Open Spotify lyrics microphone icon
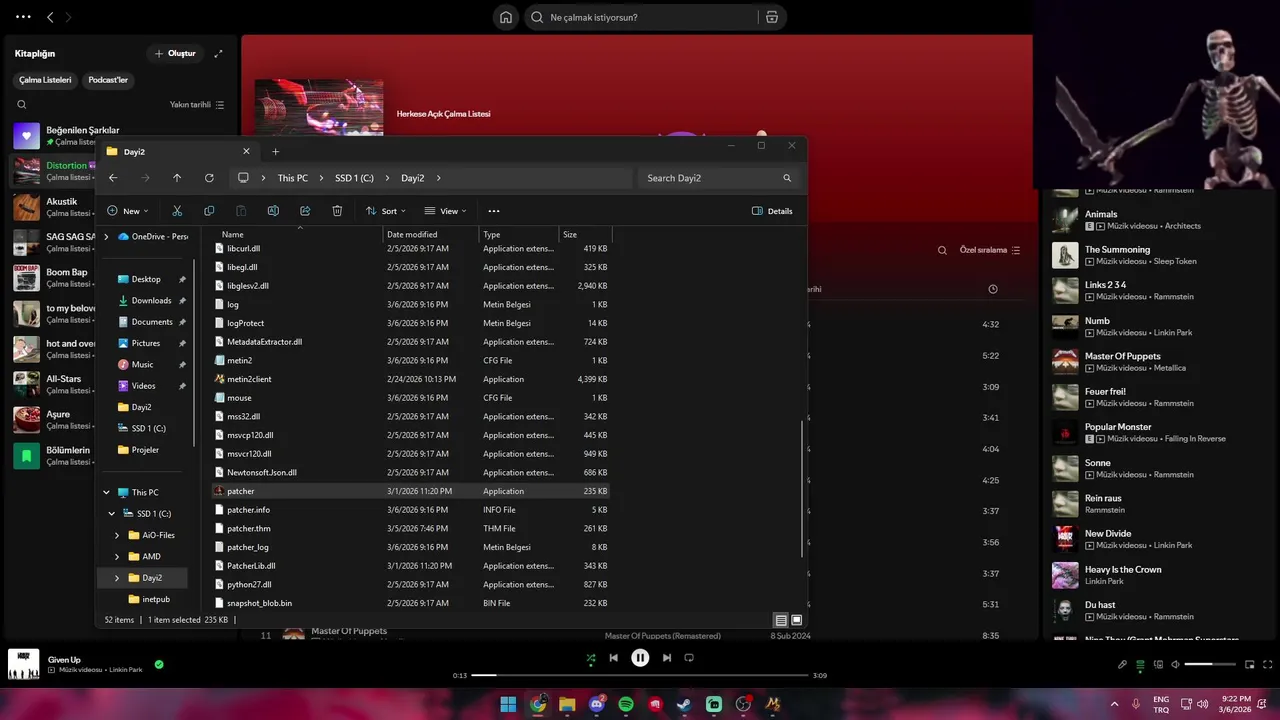Viewport: 1280px width, 720px height. tap(1122, 665)
